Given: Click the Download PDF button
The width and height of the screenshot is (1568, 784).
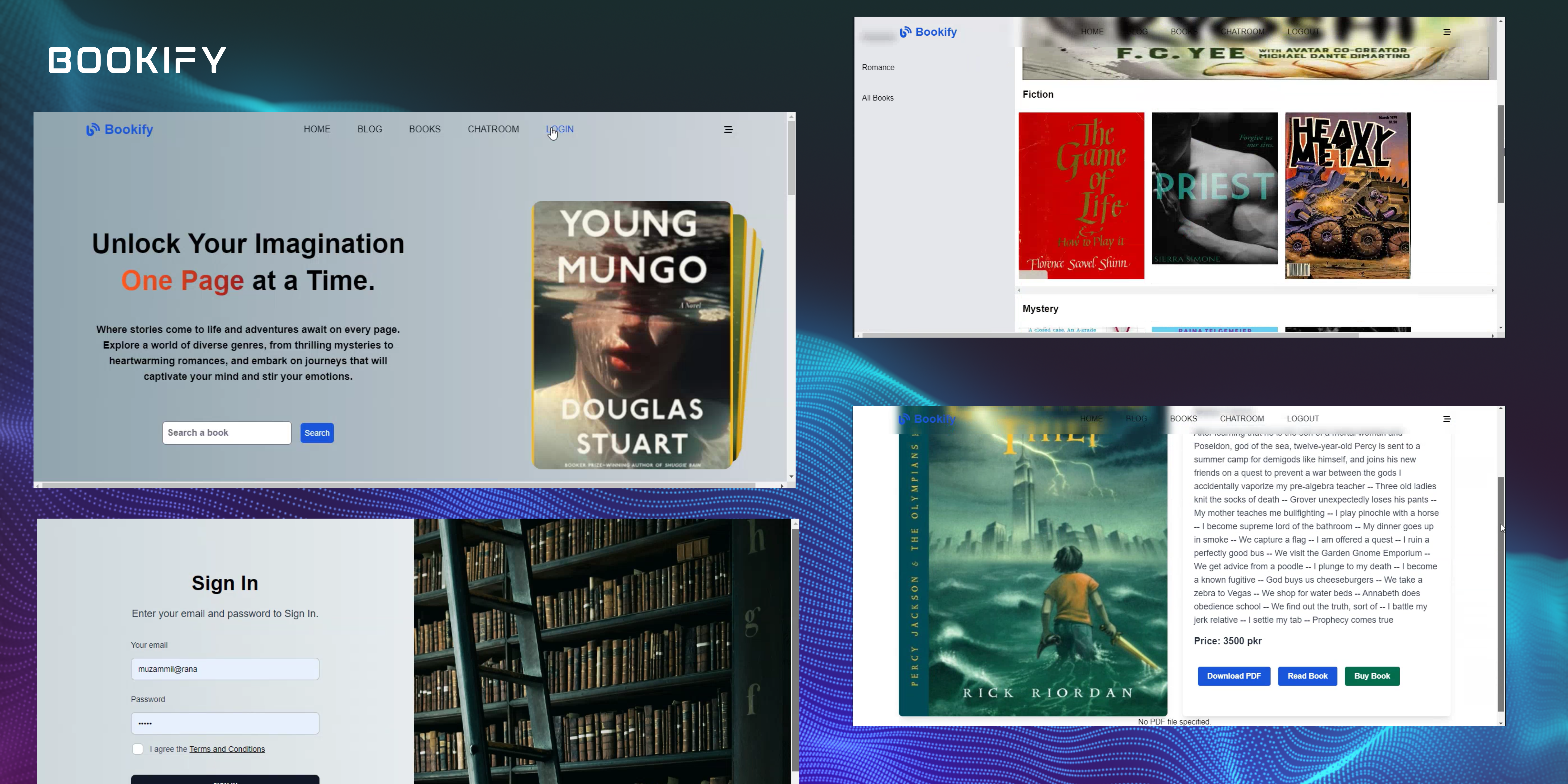Looking at the screenshot, I should pos(1234,676).
